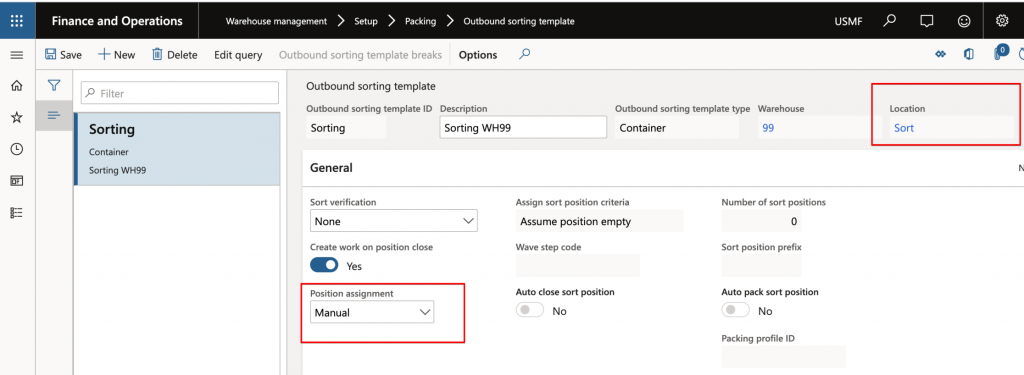Screen dimensions: 1024x375
Task: Click Outbound sorting template ID field
Action: point(346,127)
